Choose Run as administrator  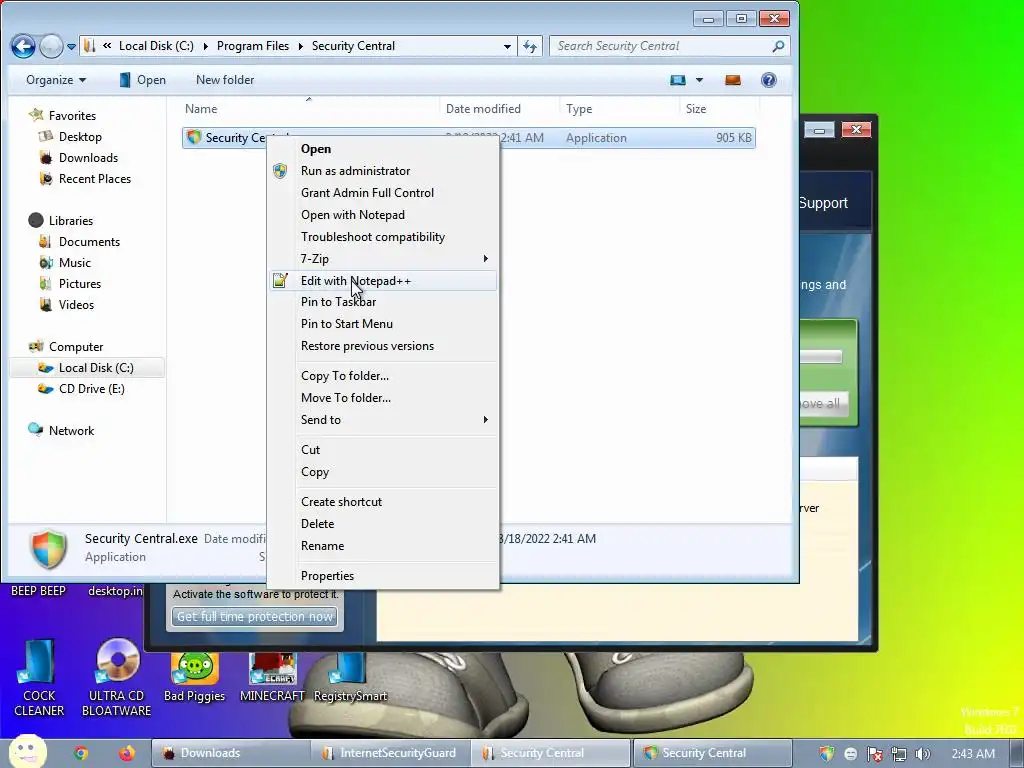click(383, 171)
